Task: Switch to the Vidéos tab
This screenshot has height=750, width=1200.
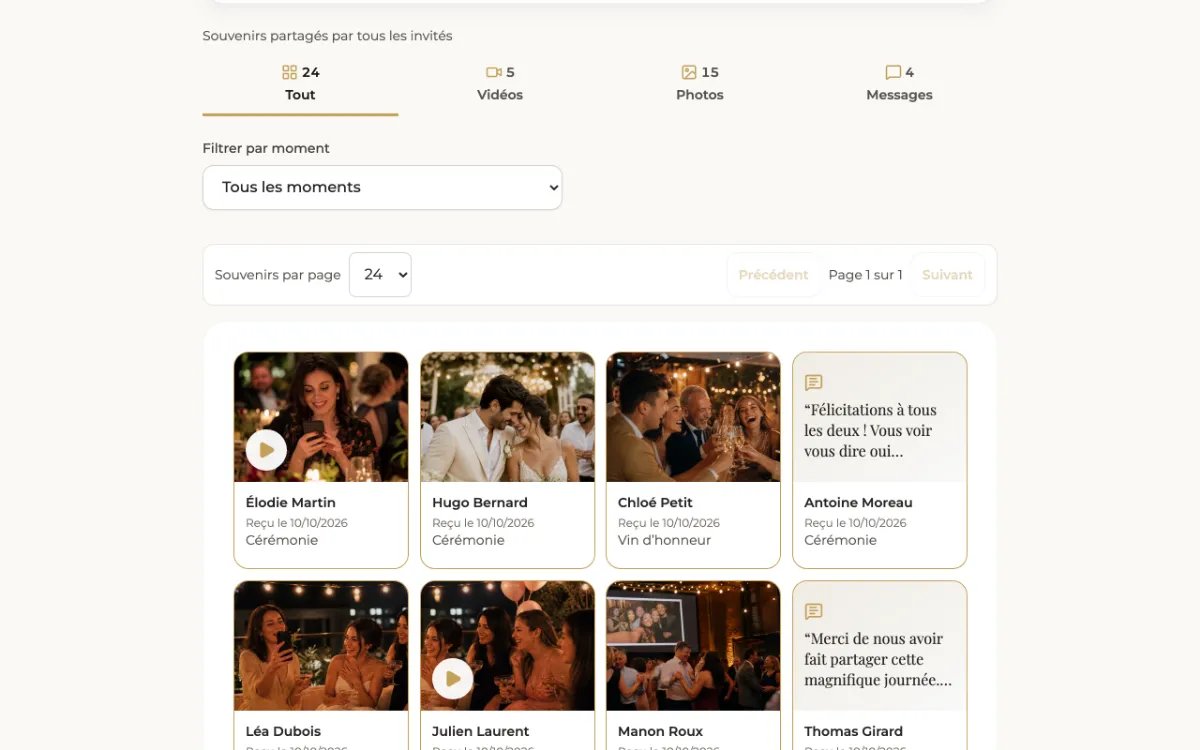Action: (x=500, y=84)
